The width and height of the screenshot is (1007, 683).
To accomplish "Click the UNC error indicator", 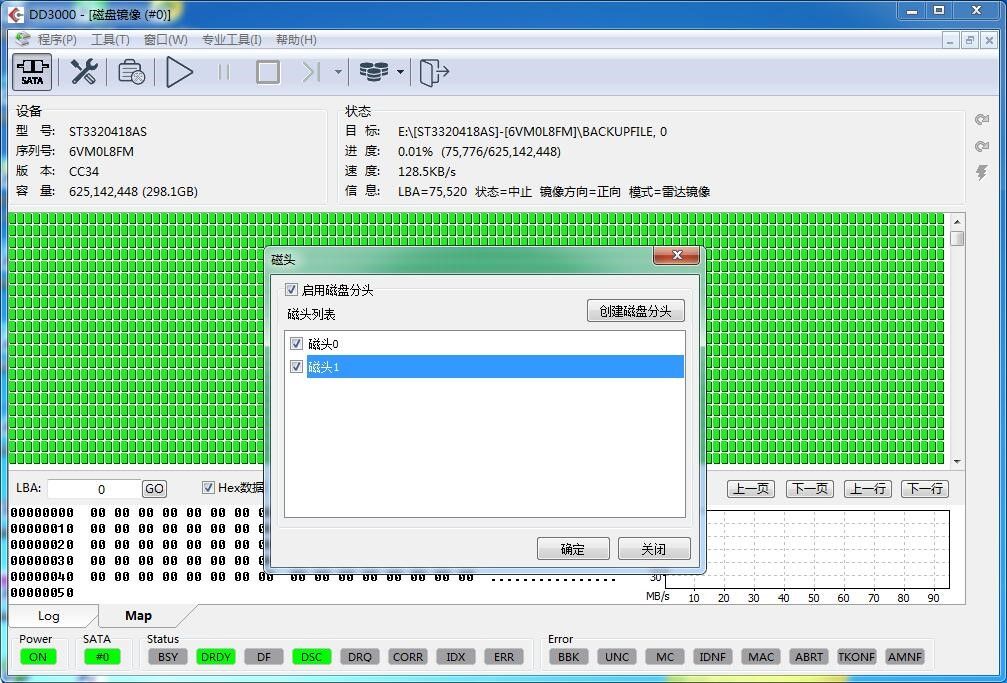I will point(617,657).
